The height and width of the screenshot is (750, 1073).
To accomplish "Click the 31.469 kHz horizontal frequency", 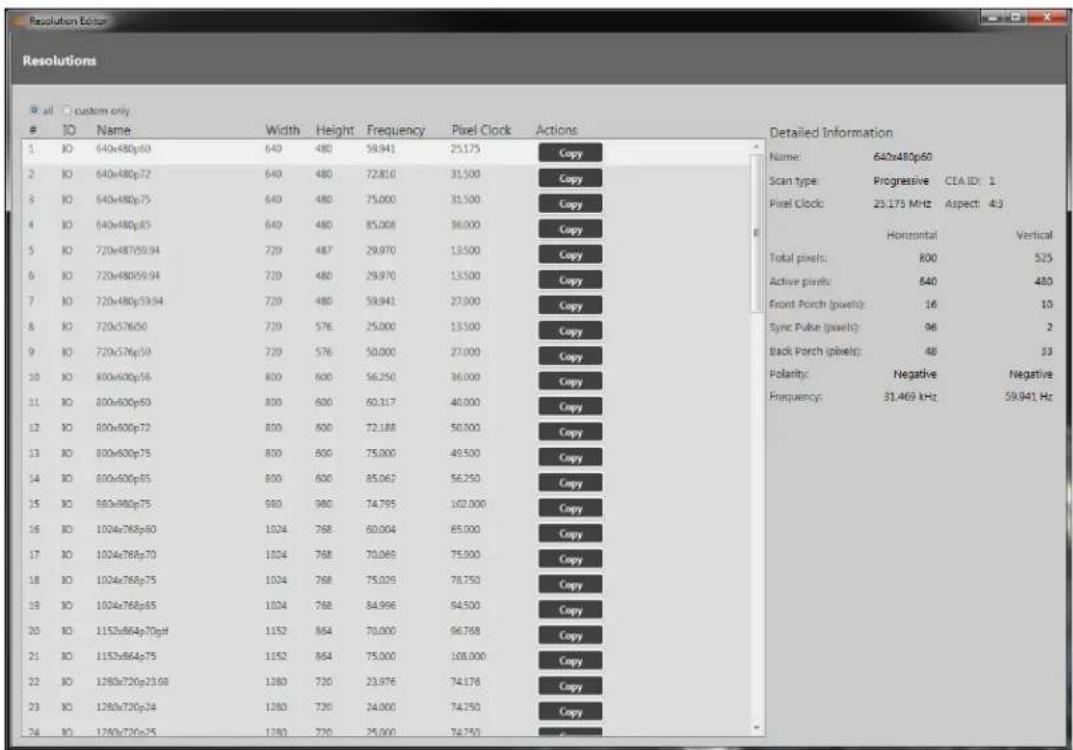I will tap(910, 396).
